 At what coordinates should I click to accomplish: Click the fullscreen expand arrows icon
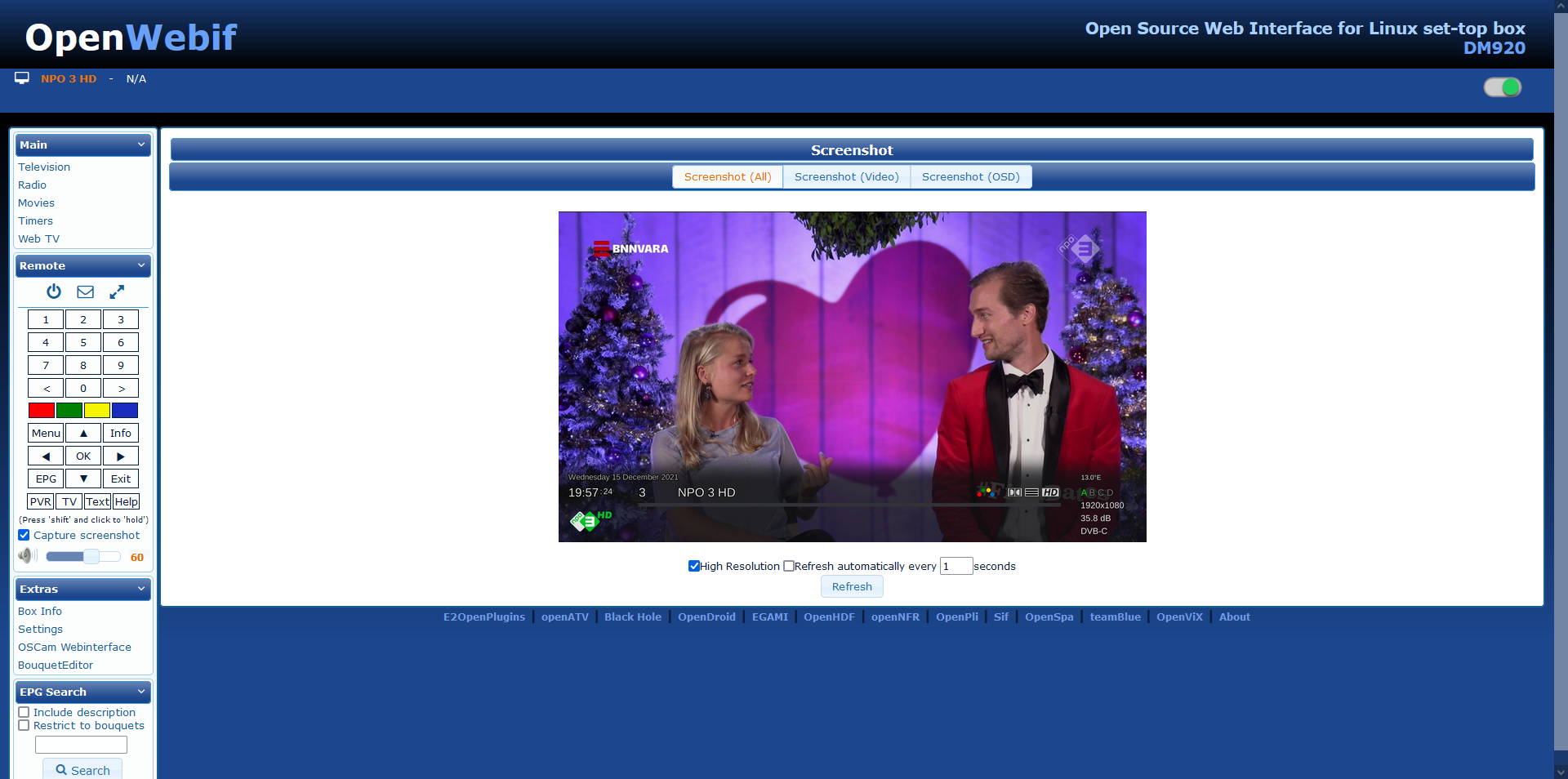click(x=117, y=292)
